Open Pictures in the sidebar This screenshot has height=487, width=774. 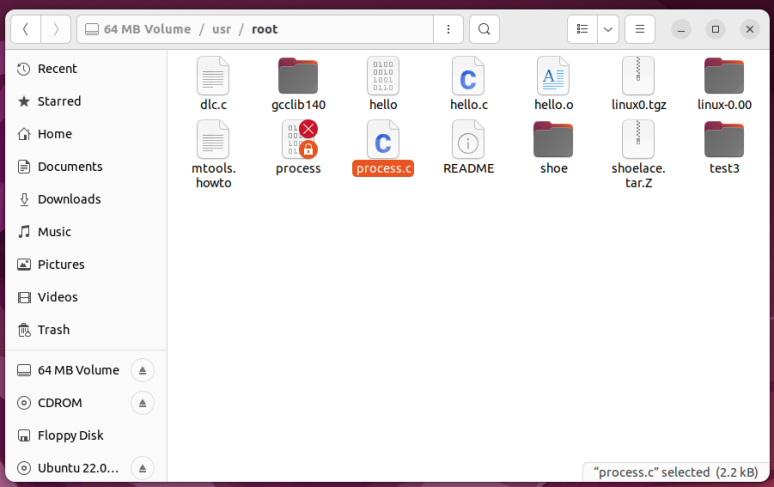click(x=86, y=264)
